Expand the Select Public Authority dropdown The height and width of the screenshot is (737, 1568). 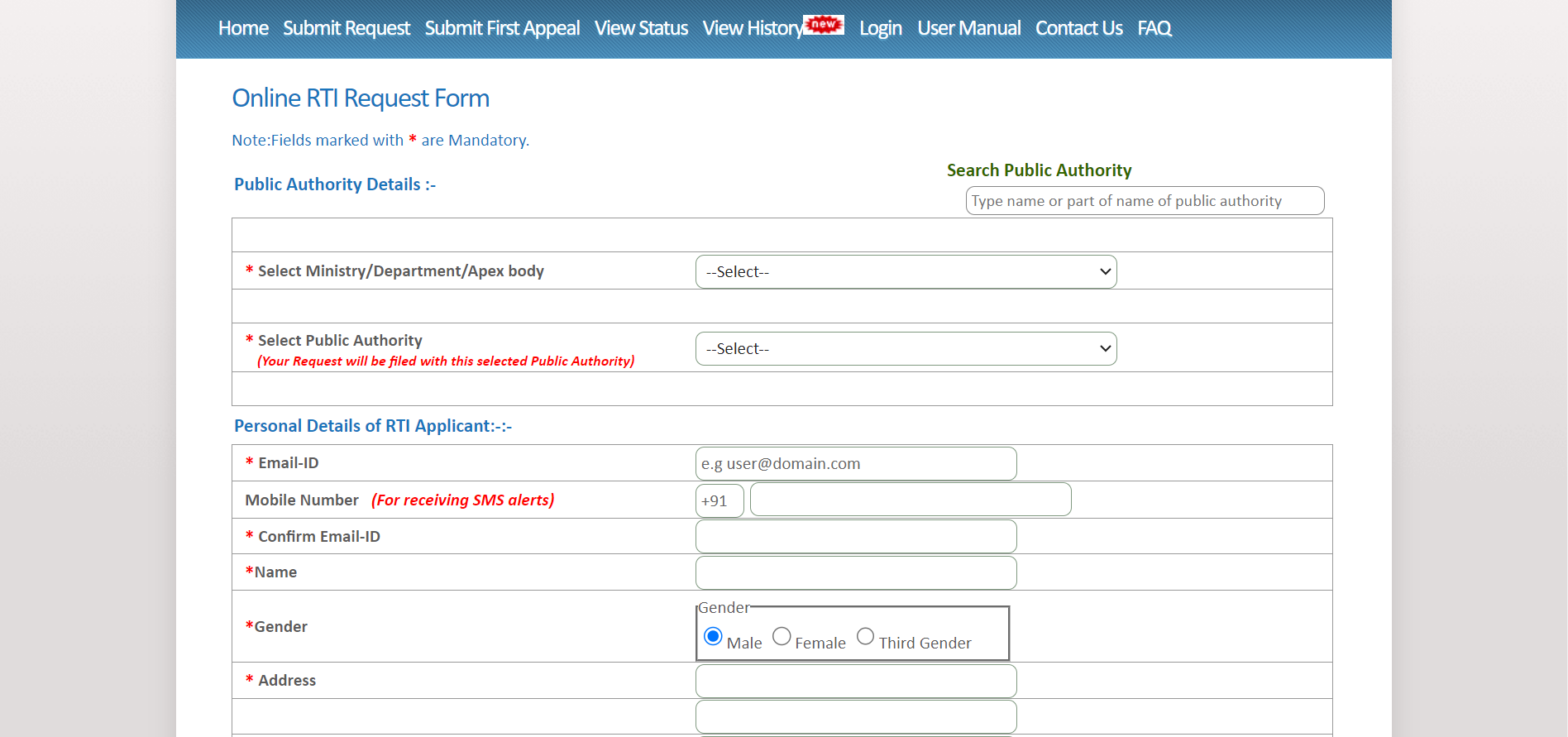906,349
